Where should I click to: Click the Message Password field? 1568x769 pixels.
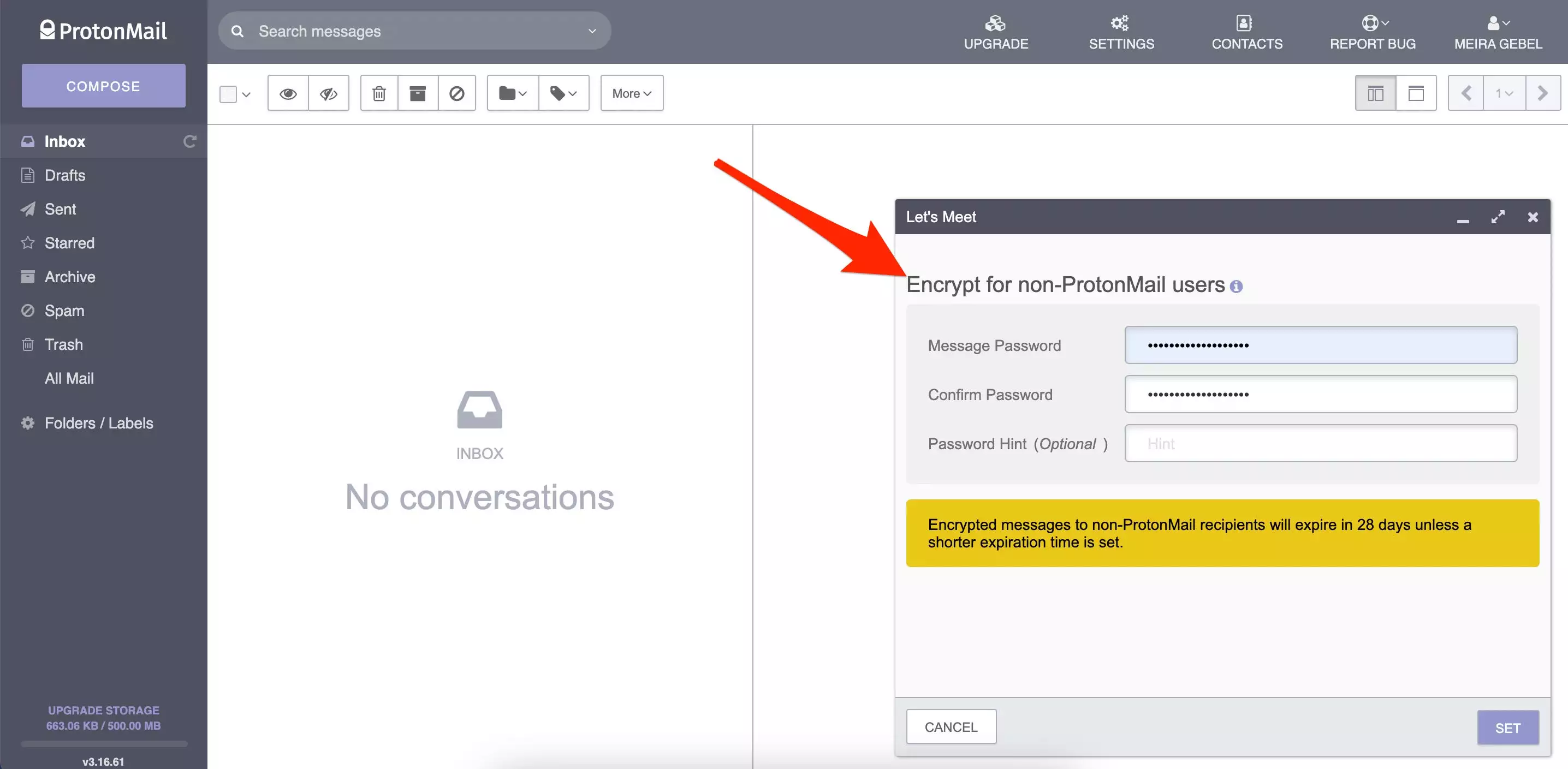pos(1320,345)
